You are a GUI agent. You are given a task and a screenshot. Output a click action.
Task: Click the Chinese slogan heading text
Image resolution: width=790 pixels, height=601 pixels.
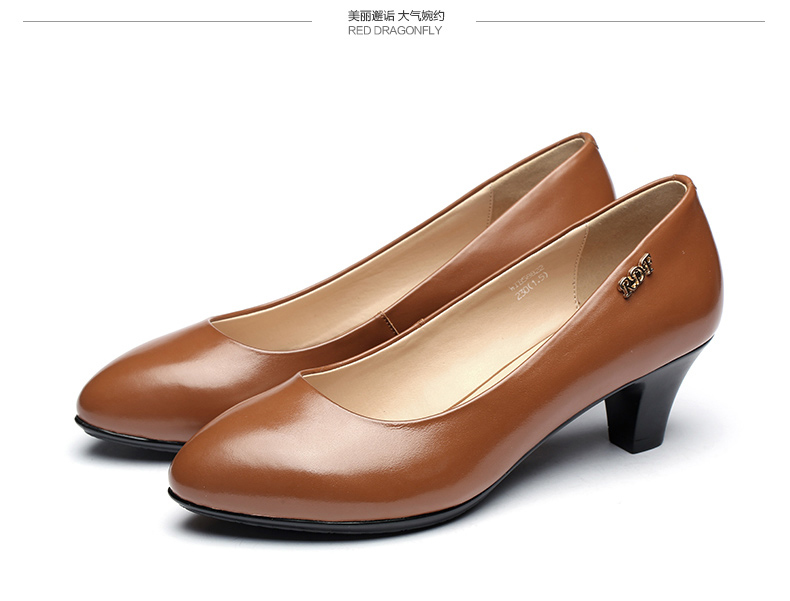coord(396,16)
